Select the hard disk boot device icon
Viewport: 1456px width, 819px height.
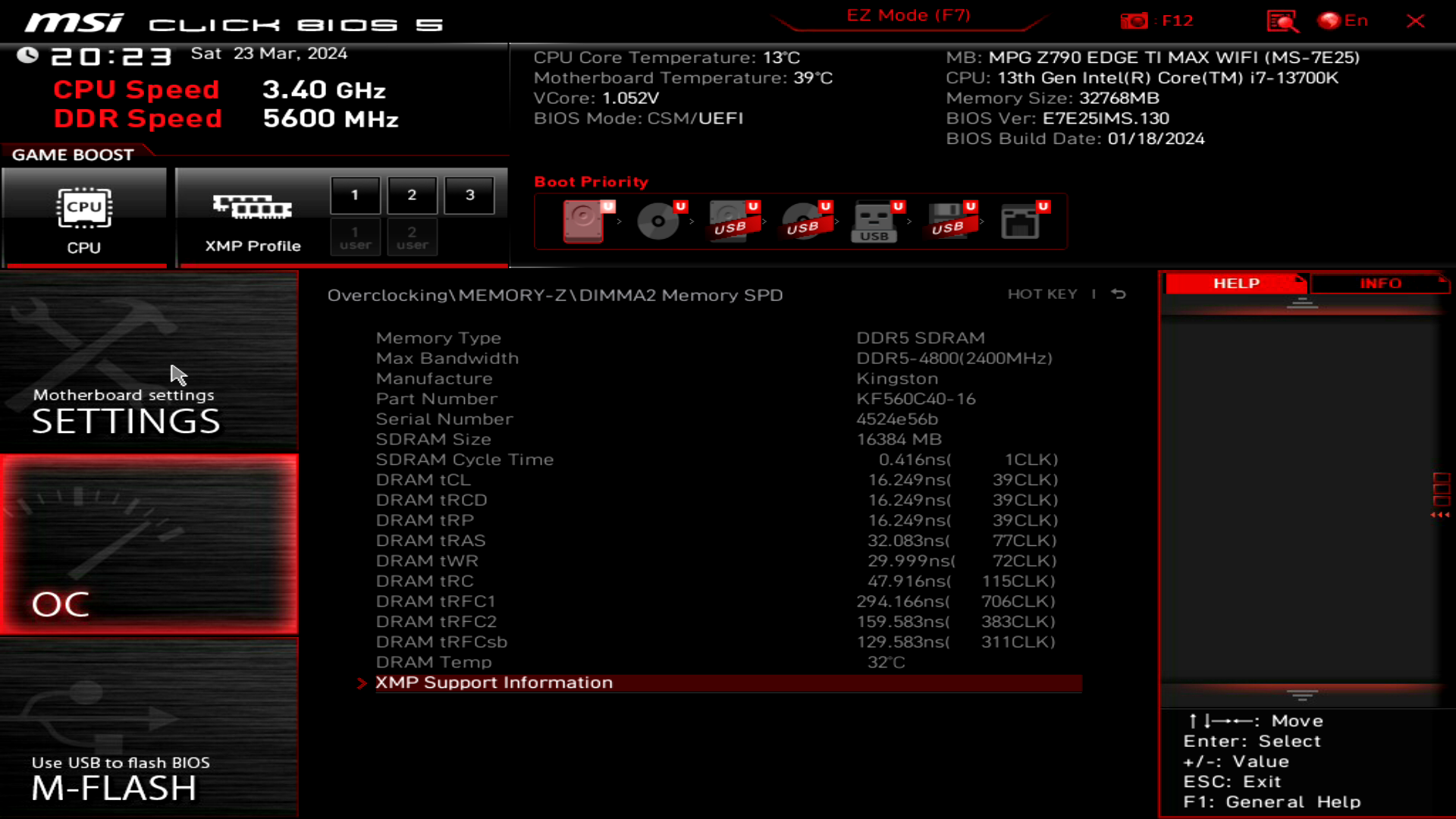tap(585, 221)
